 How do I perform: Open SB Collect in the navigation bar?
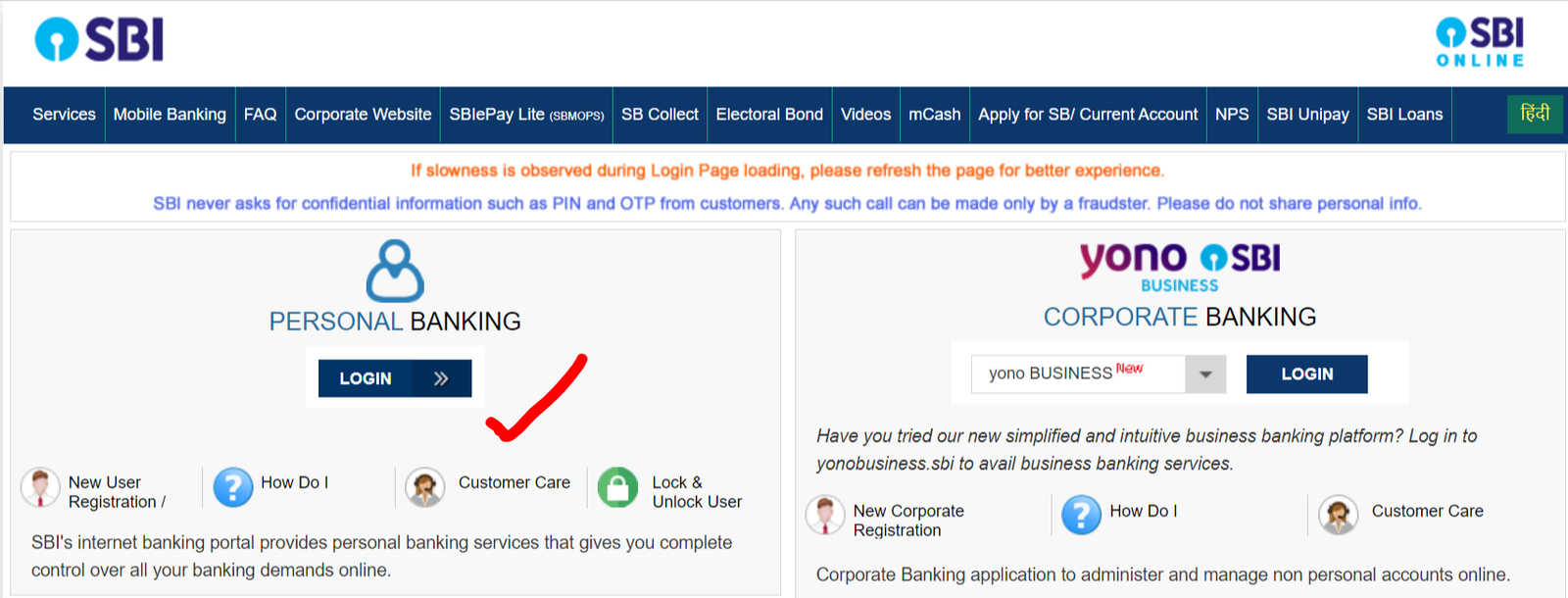coord(660,115)
